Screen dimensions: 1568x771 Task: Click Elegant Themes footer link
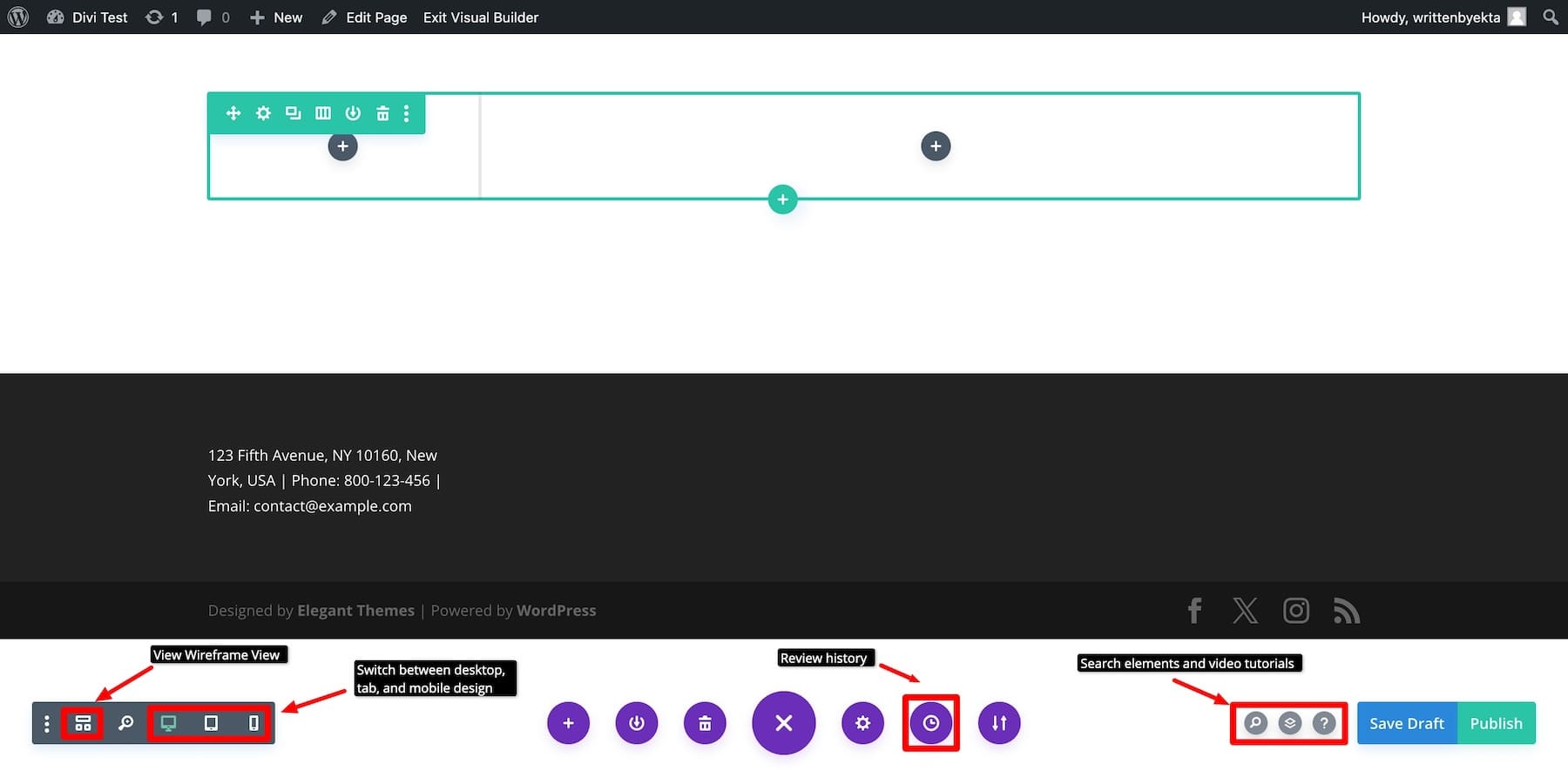355,611
